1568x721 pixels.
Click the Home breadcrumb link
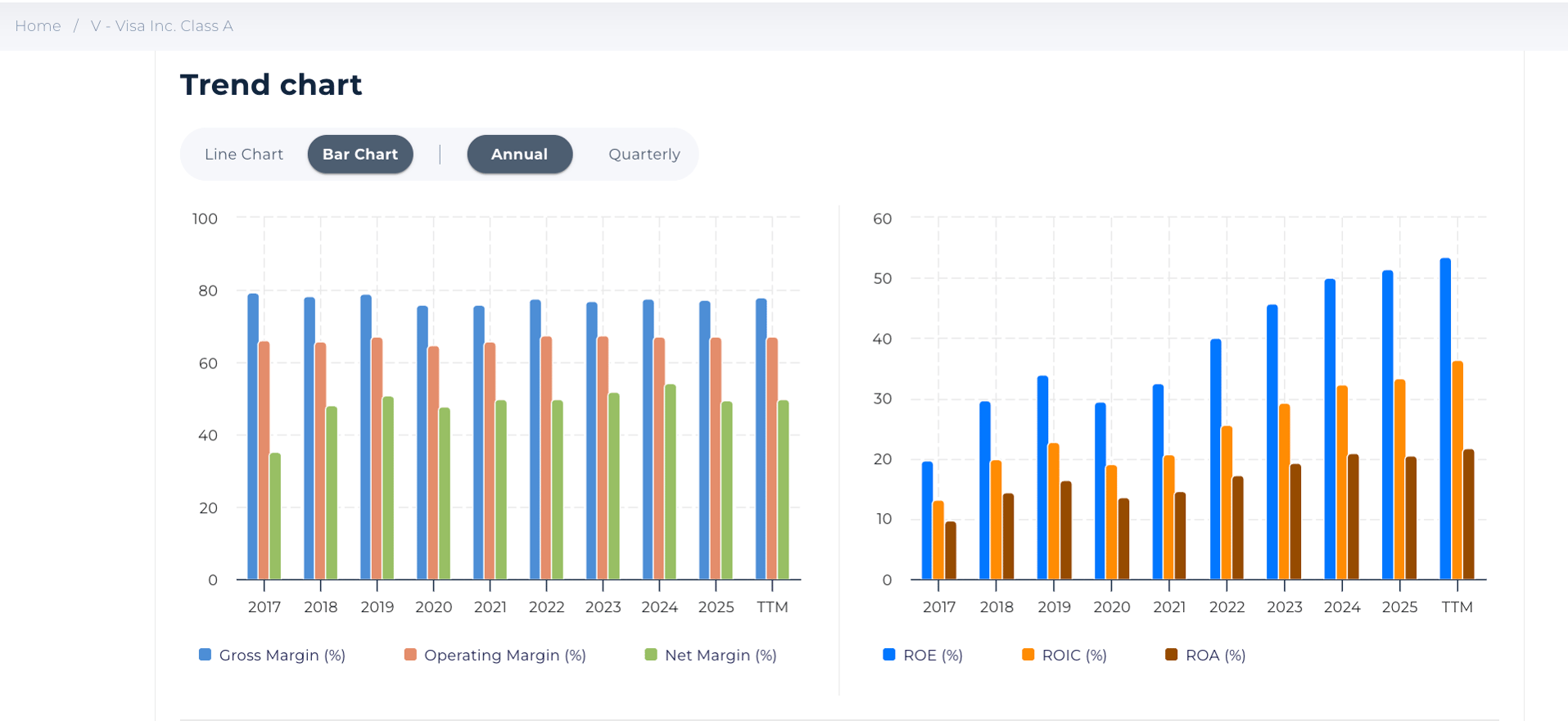[38, 26]
